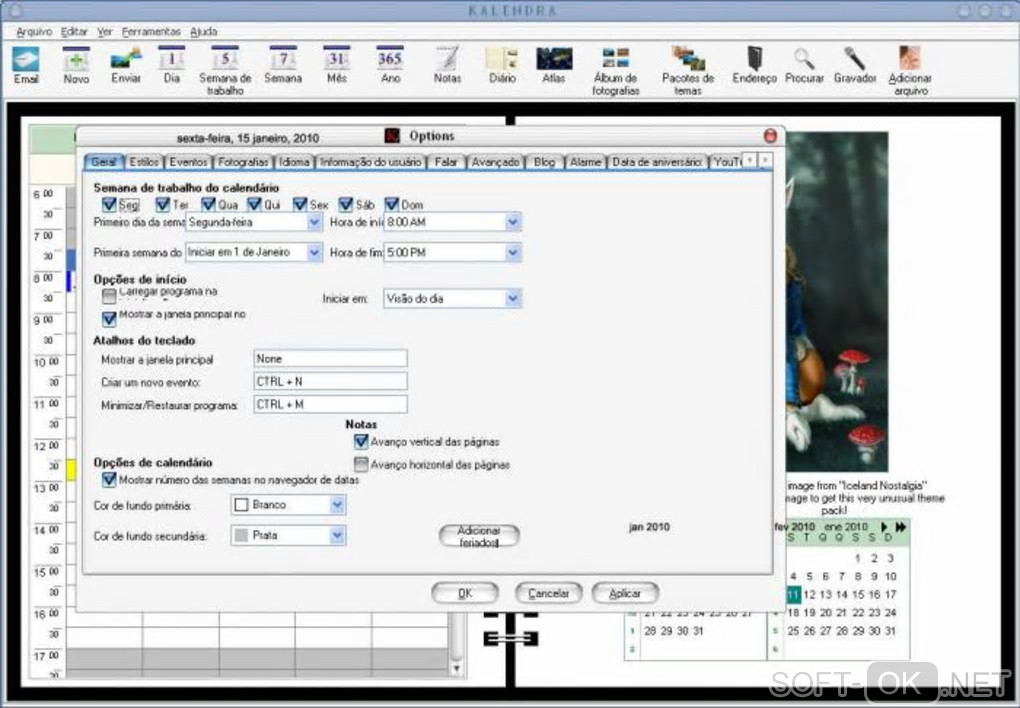Click the Branco color swatch

[241, 505]
